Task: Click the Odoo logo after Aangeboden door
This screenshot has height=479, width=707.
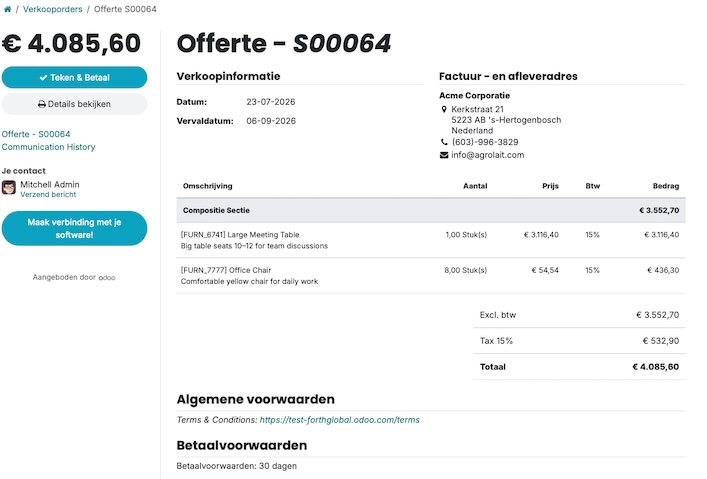Action: point(107,278)
